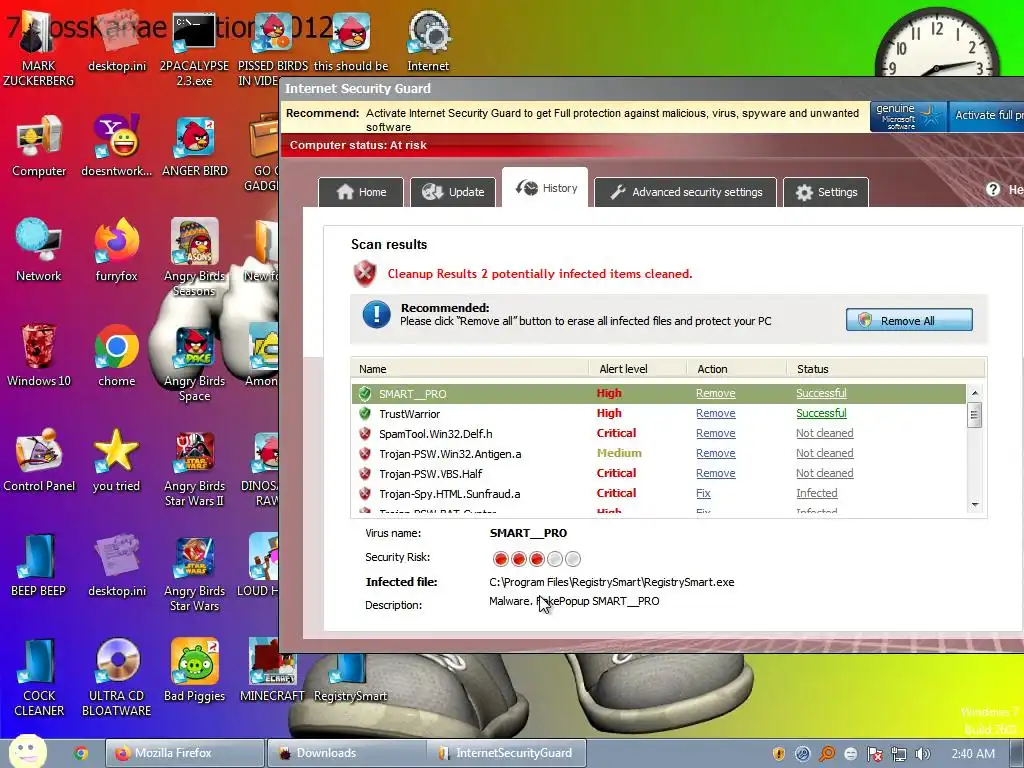
Task: Switch to the History tab
Action: [545, 188]
